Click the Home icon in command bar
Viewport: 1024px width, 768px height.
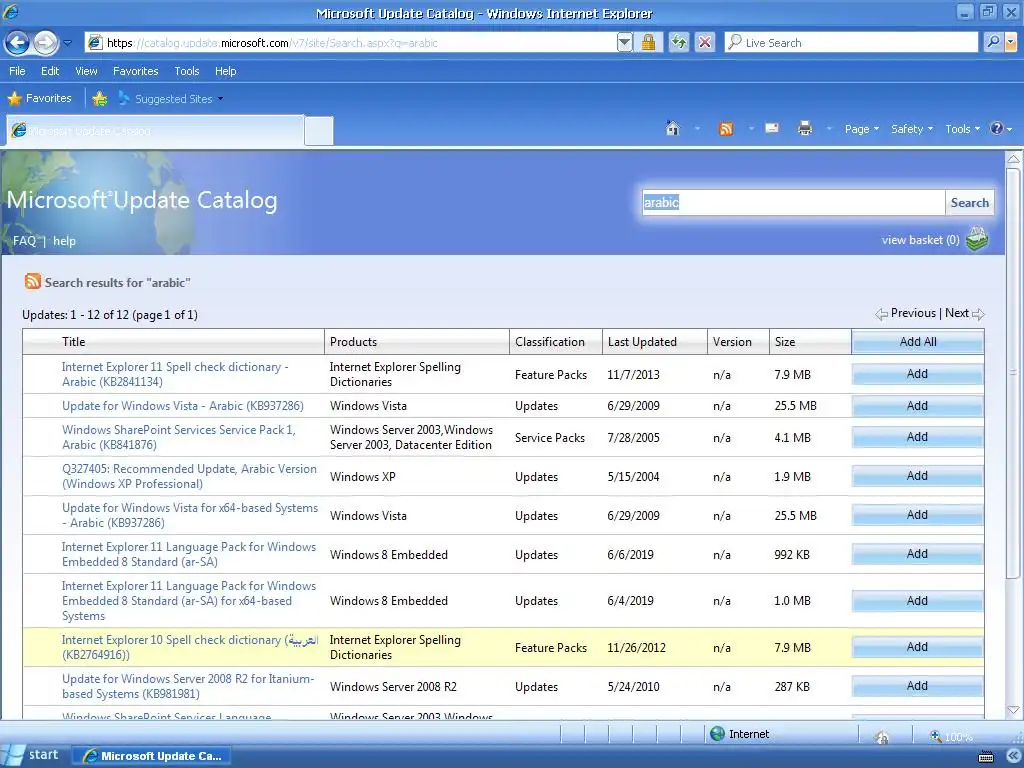(x=673, y=129)
